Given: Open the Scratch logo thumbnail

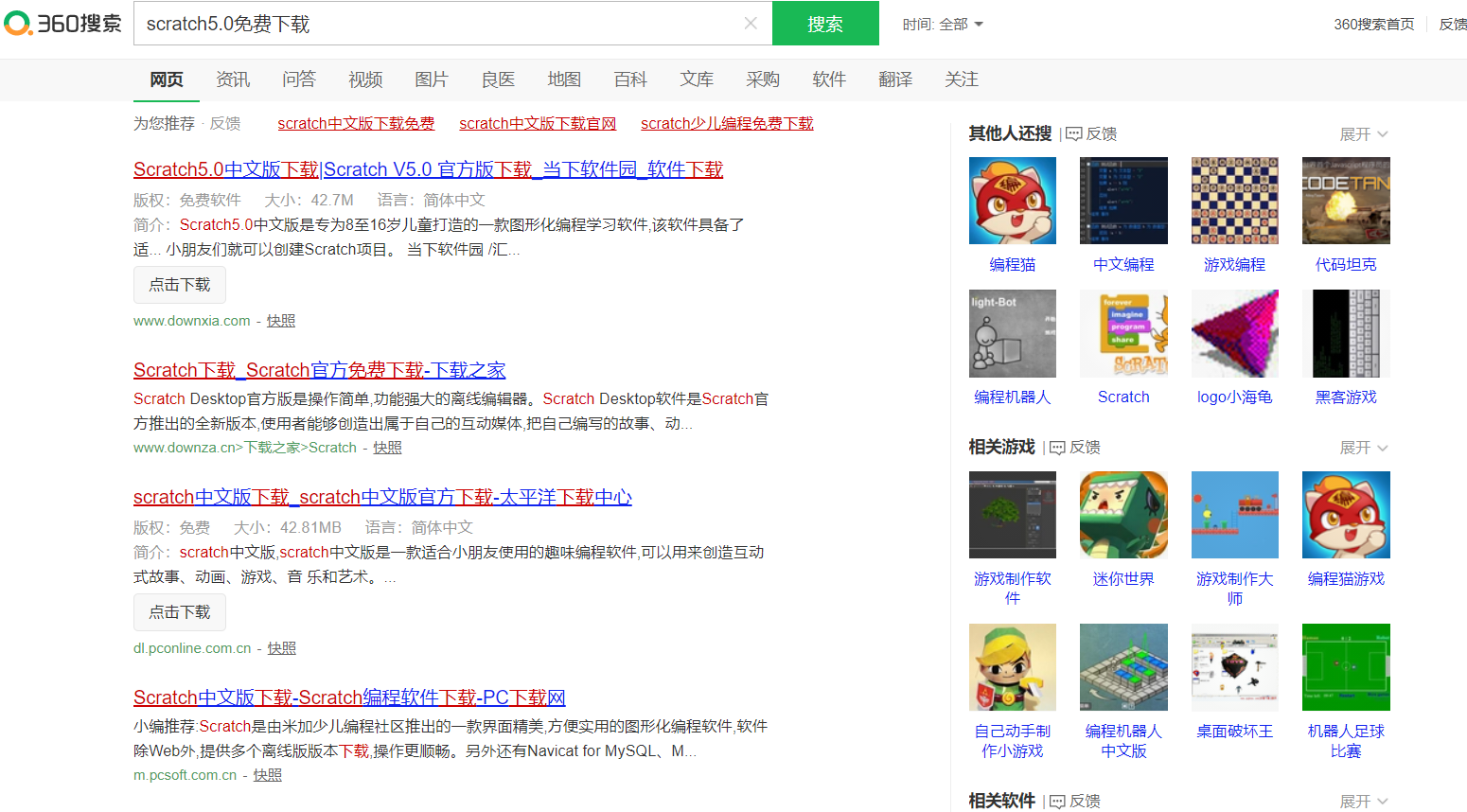Looking at the screenshot, I should pos(1123,333).
